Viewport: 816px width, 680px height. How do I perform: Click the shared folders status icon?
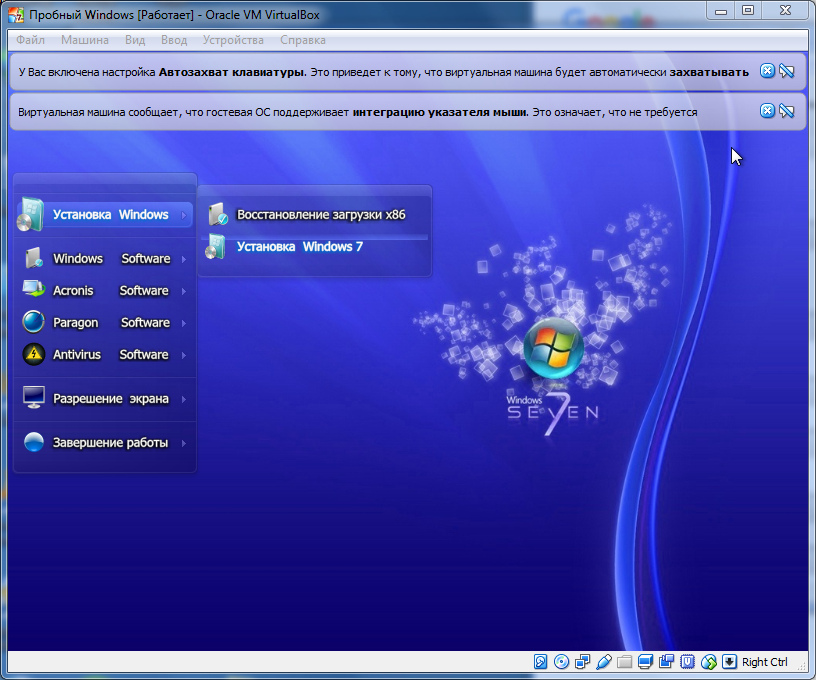tap(624, 661)
